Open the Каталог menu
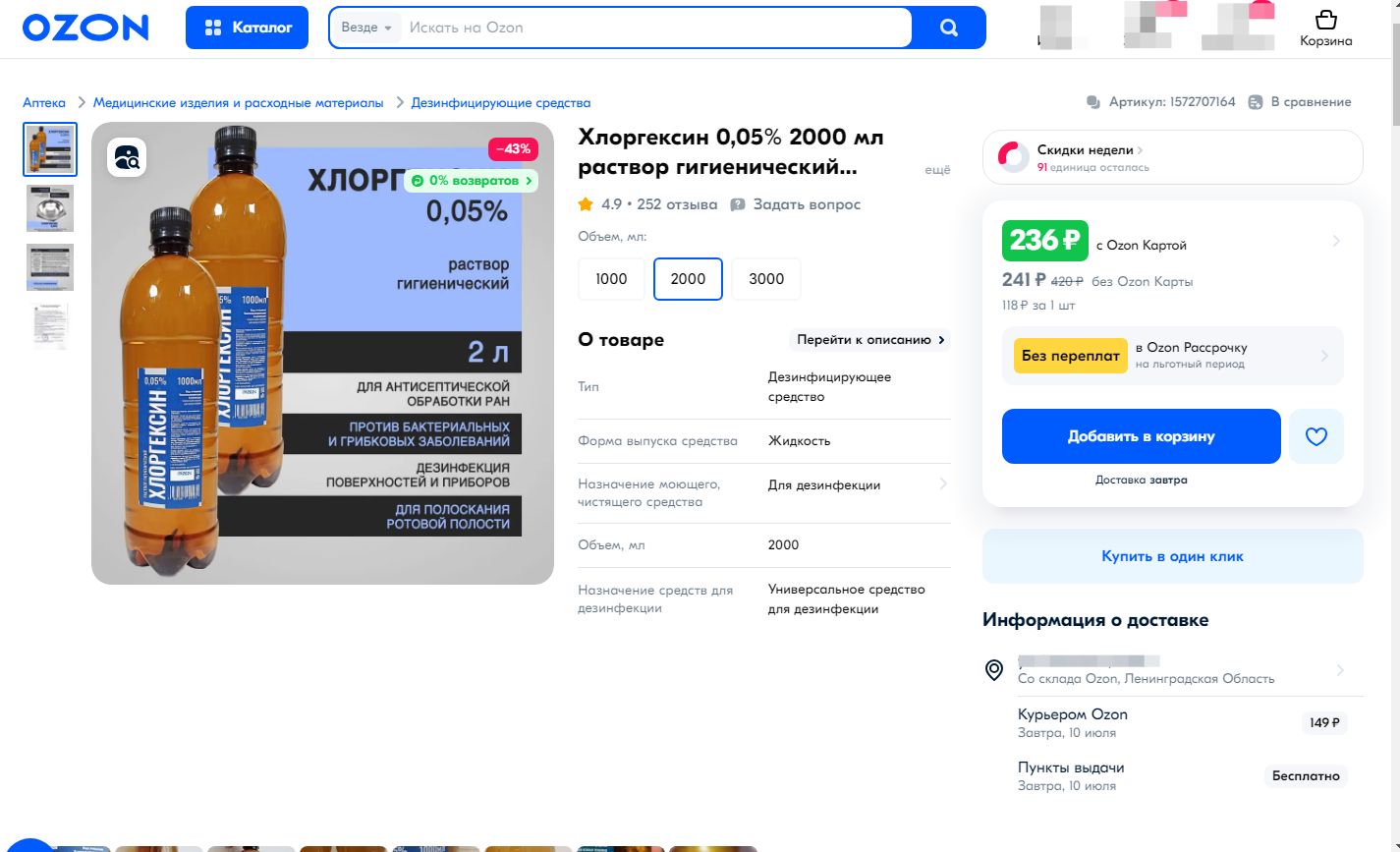The height and width of the screenshot is (852, 1400). point(247,28)
